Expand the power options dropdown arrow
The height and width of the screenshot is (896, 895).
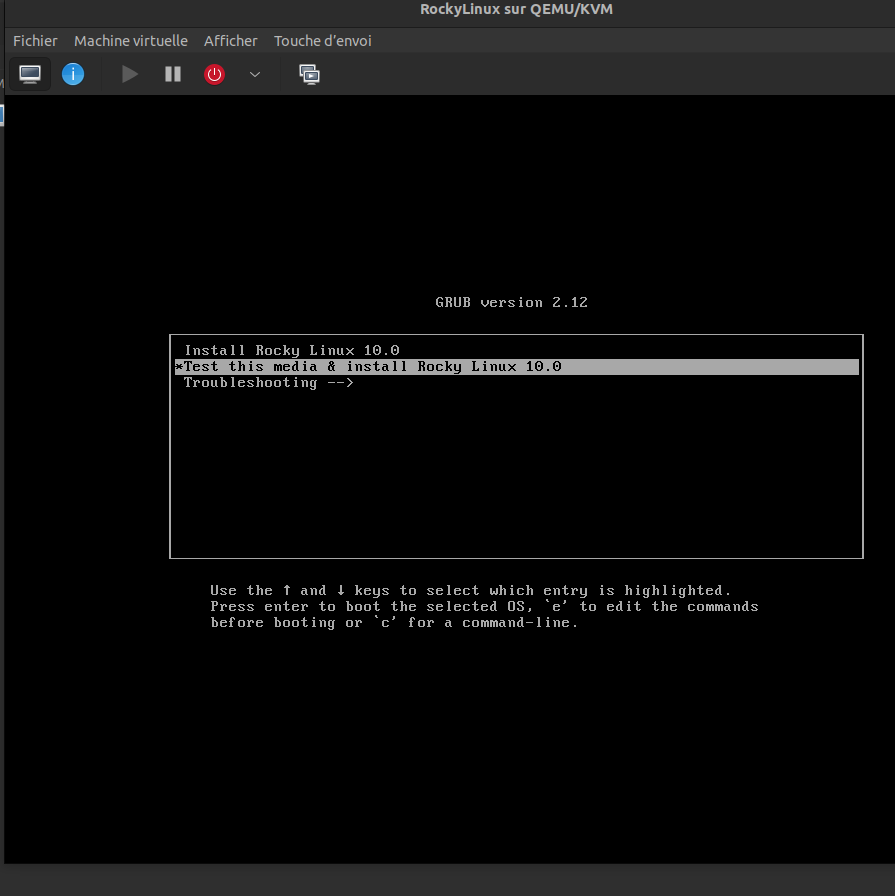click(255, 74)
